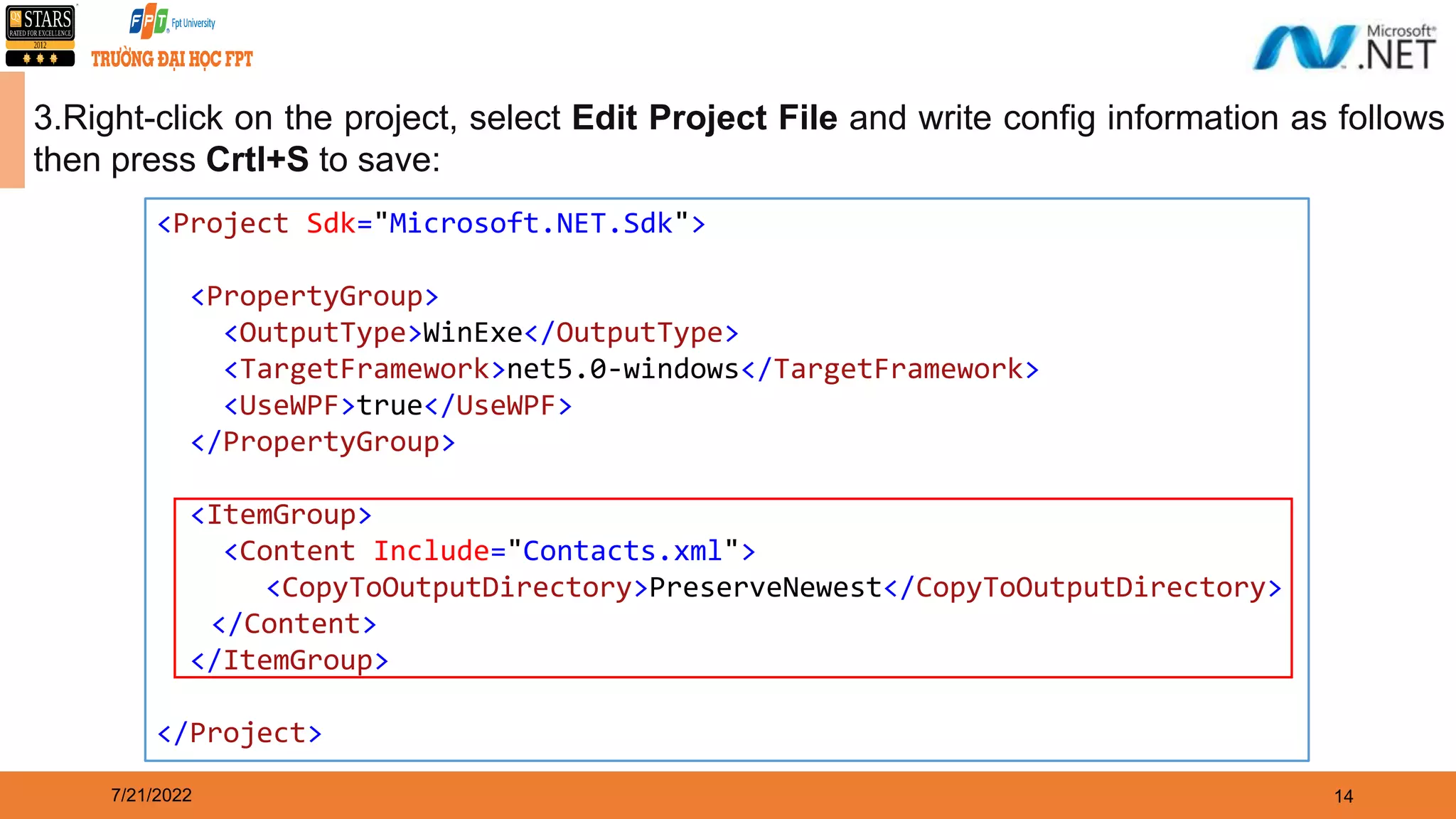Click the Microsoft .NET logo
Screen dimensions: 1456x819
1344,47
